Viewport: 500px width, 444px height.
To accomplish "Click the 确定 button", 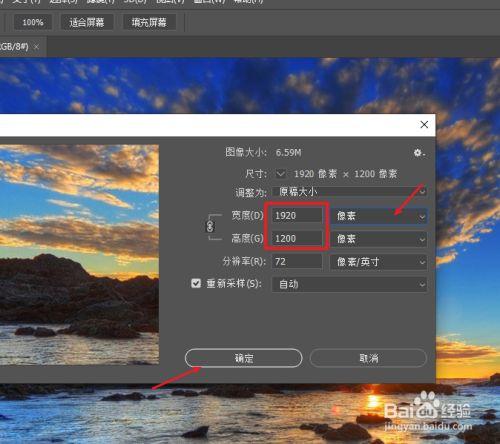I will point(244,358).
